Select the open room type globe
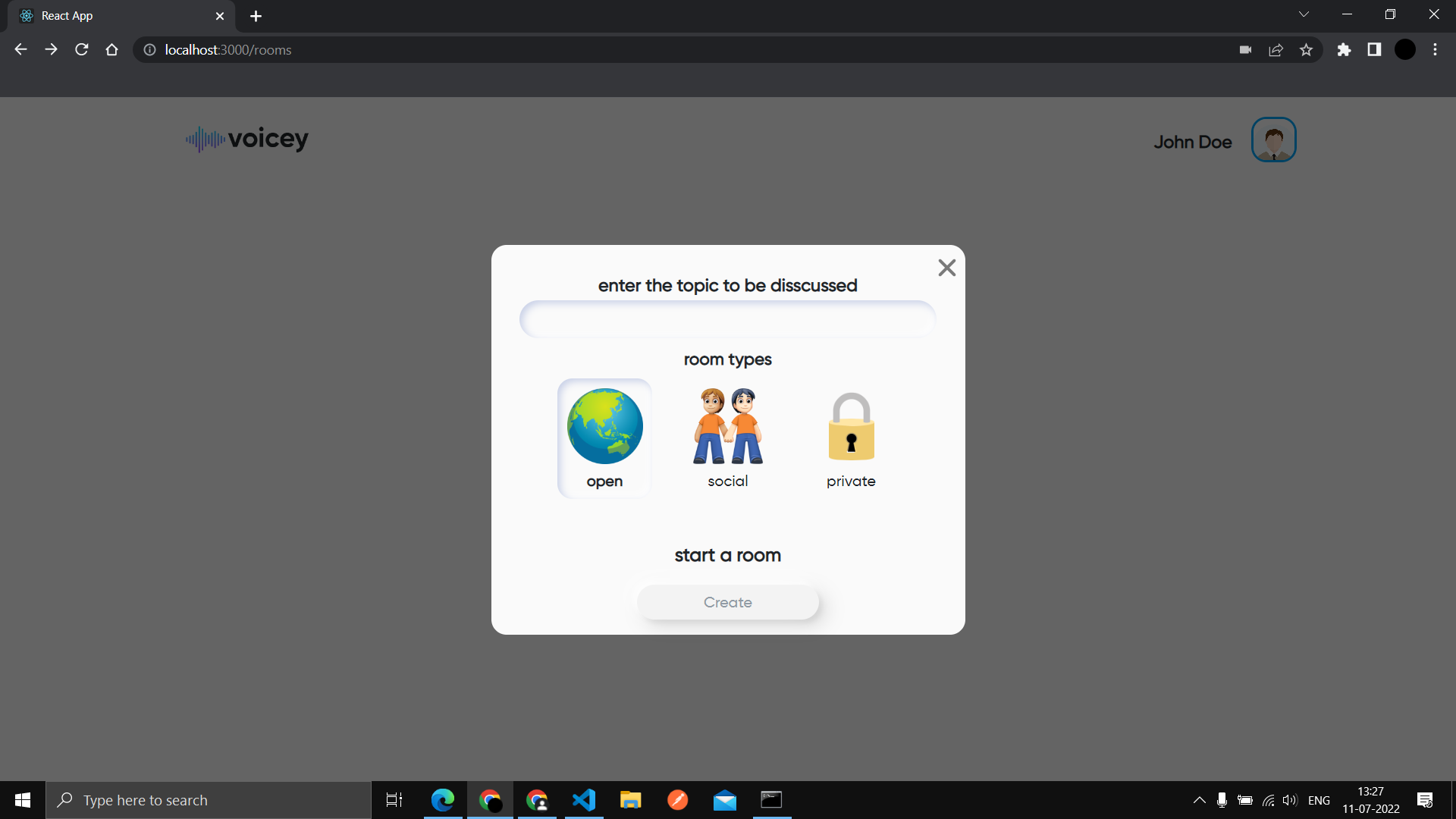 pos(604,438)
